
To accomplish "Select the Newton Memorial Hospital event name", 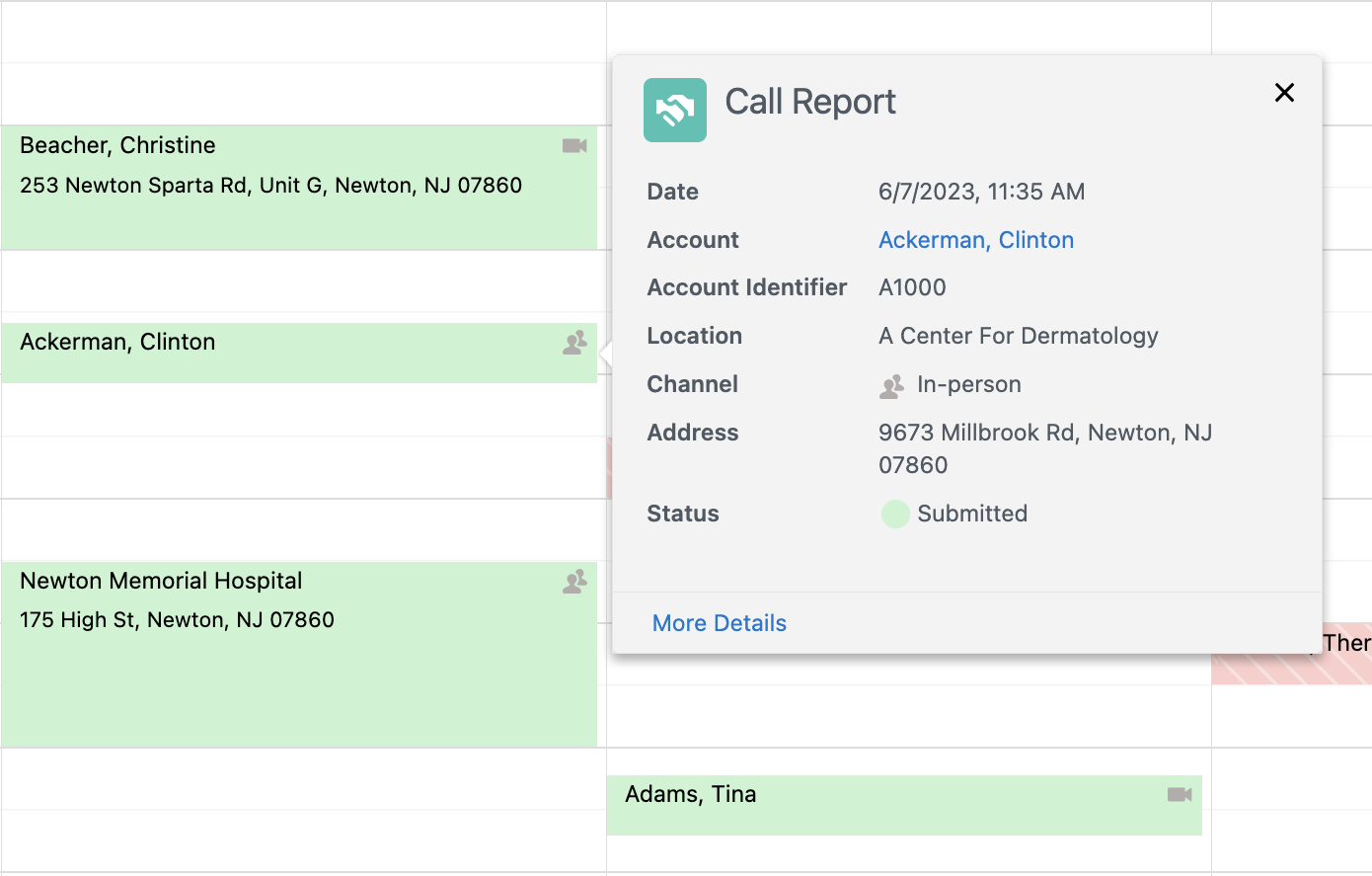I will (x=161, y=581).
